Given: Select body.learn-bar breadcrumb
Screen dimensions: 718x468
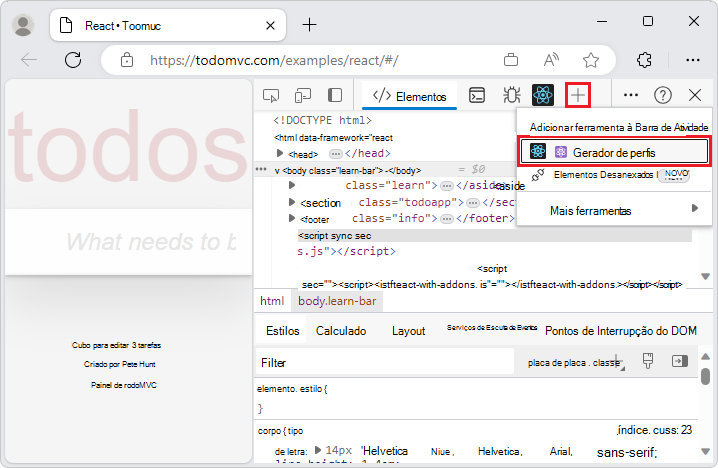Looking at the screenshot, I should click(x=337, y=301).
